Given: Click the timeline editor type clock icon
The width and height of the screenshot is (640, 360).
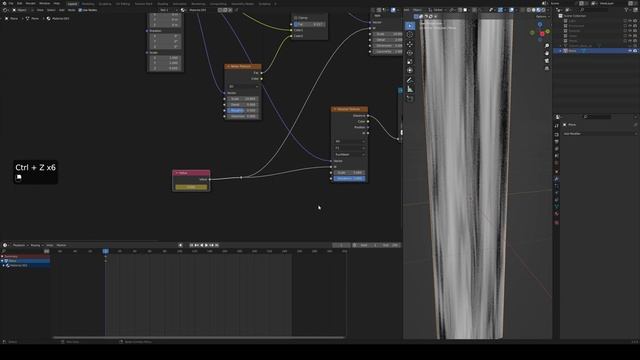Looking at the screenshot, I should [x=5, y=245].
